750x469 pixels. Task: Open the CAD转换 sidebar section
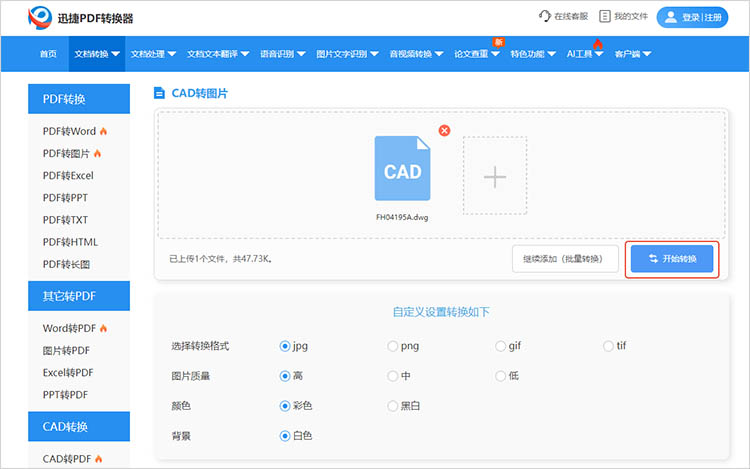79,426
